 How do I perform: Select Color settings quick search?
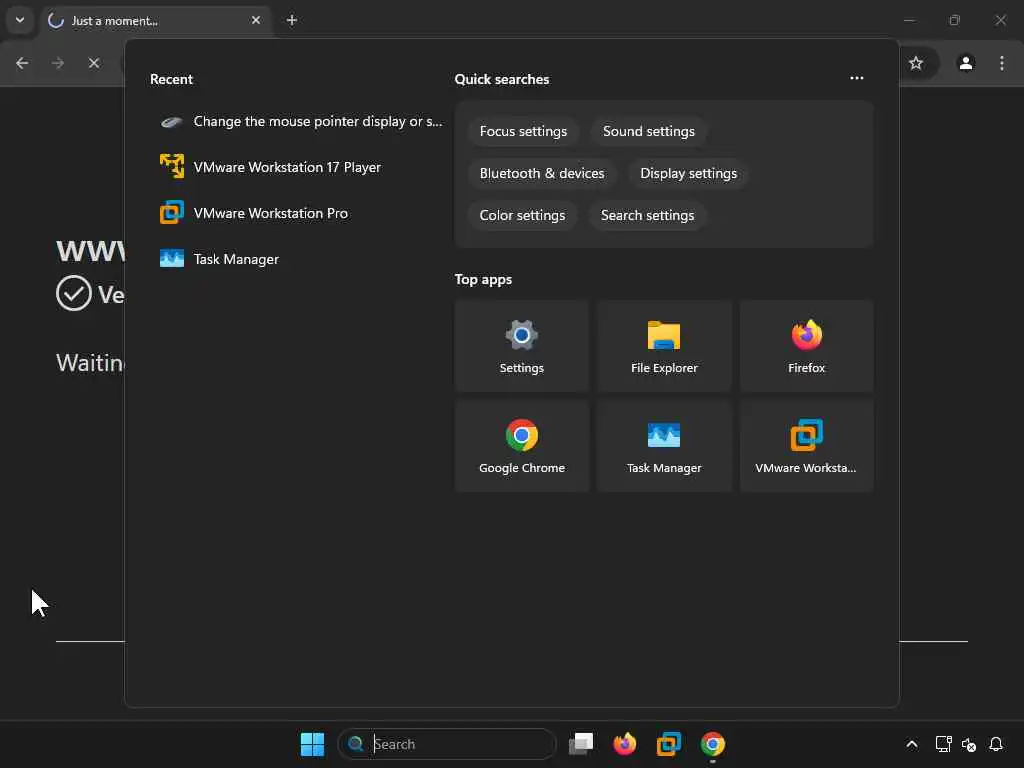[522, 216]
